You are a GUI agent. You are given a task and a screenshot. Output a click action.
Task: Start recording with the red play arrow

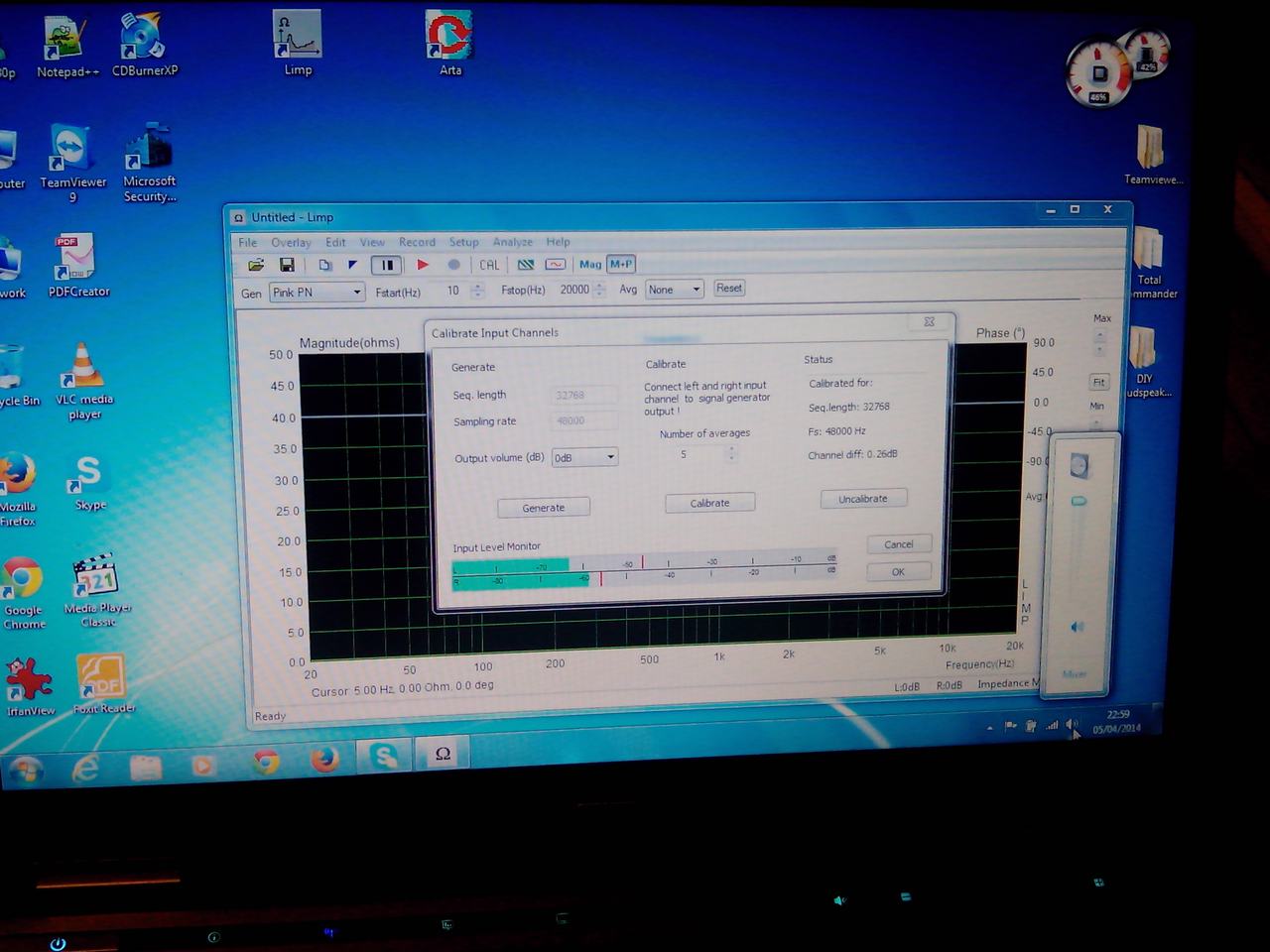pyautogui.click(x=423, y=265)
